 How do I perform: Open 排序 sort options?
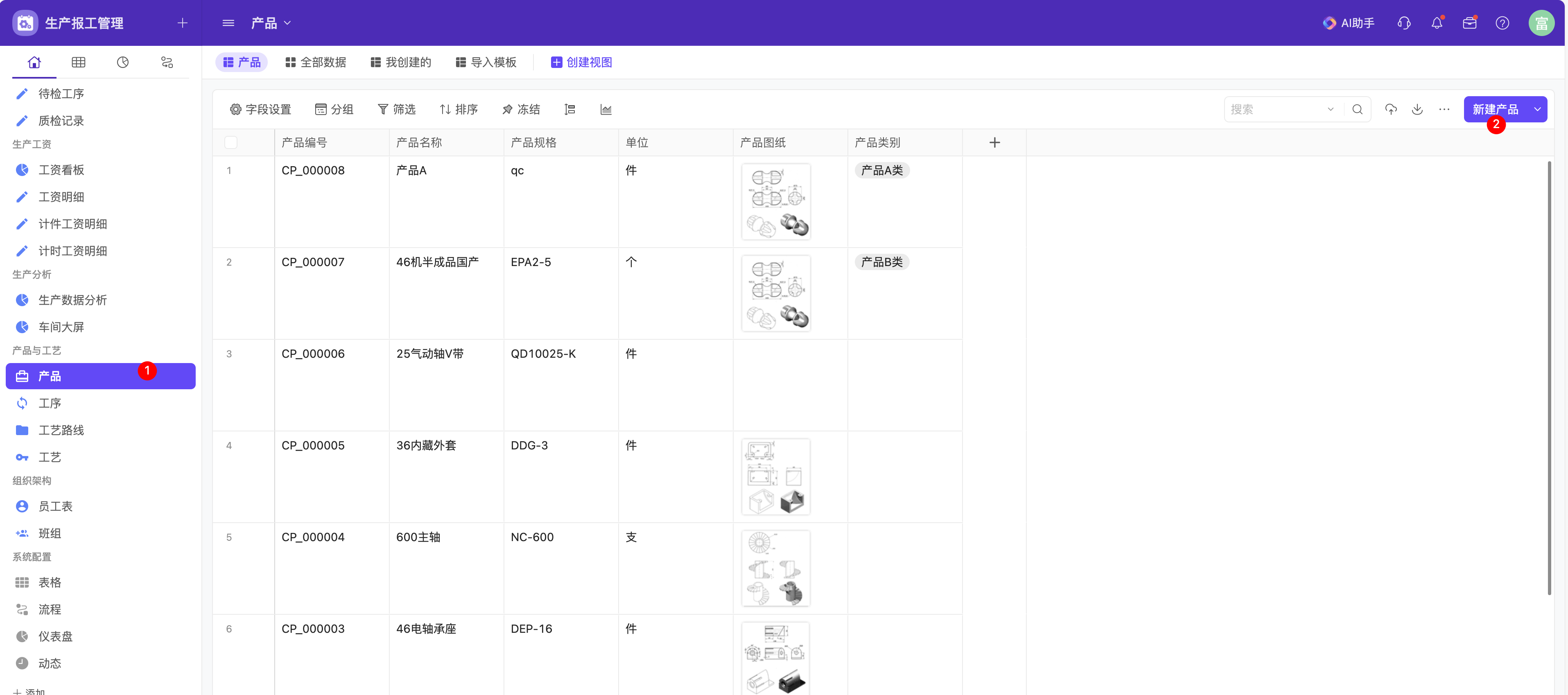click(x=459, y=110)
